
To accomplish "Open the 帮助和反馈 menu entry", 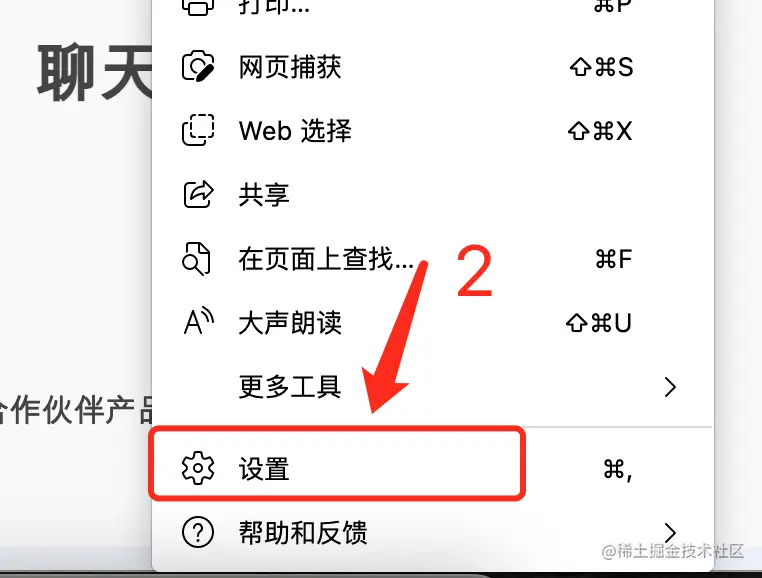I will (433, 532).
